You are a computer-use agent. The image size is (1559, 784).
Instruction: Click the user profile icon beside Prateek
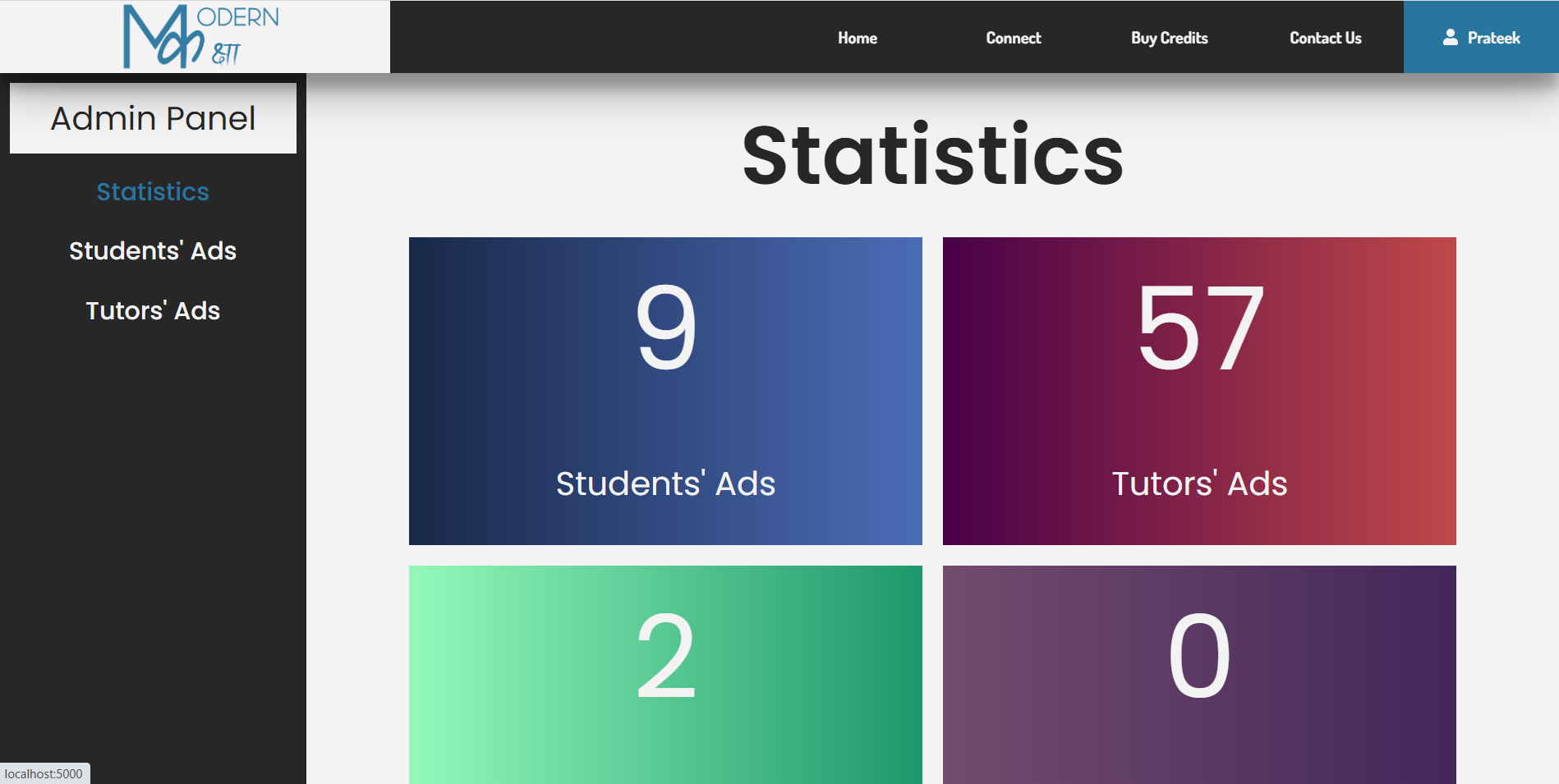click(1451, 38)
